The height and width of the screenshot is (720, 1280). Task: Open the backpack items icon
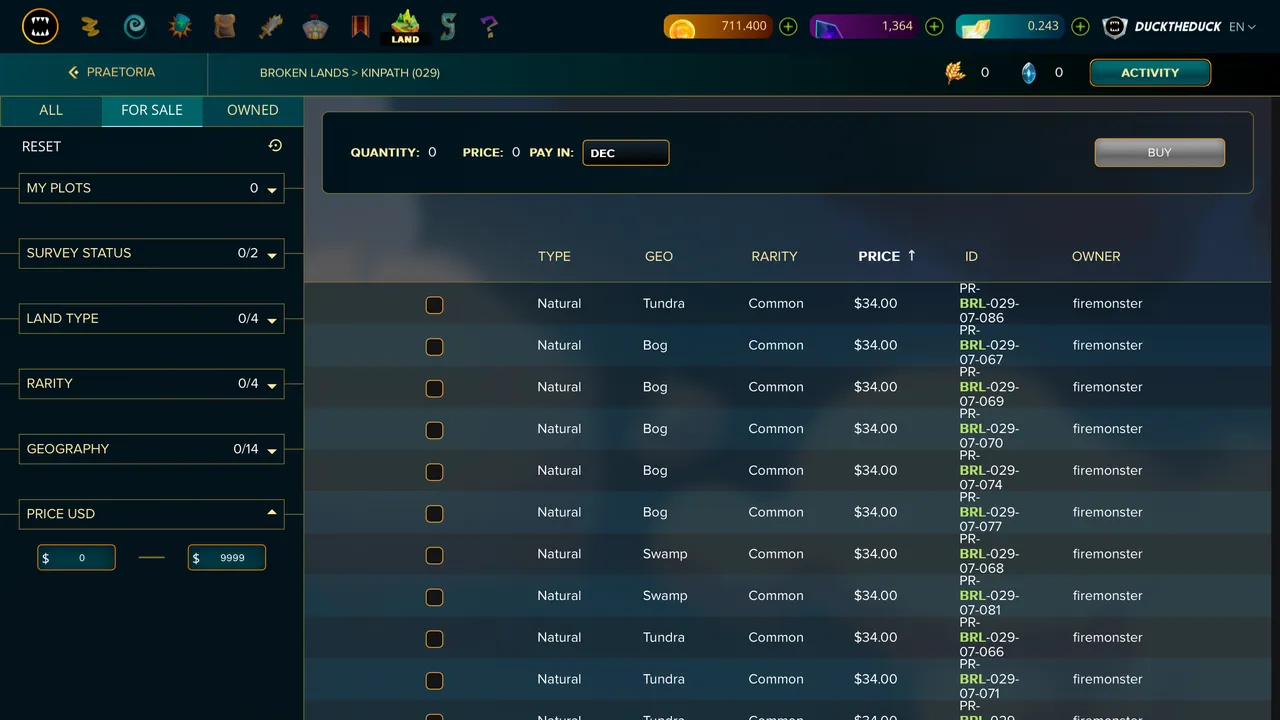coord(225,26)
